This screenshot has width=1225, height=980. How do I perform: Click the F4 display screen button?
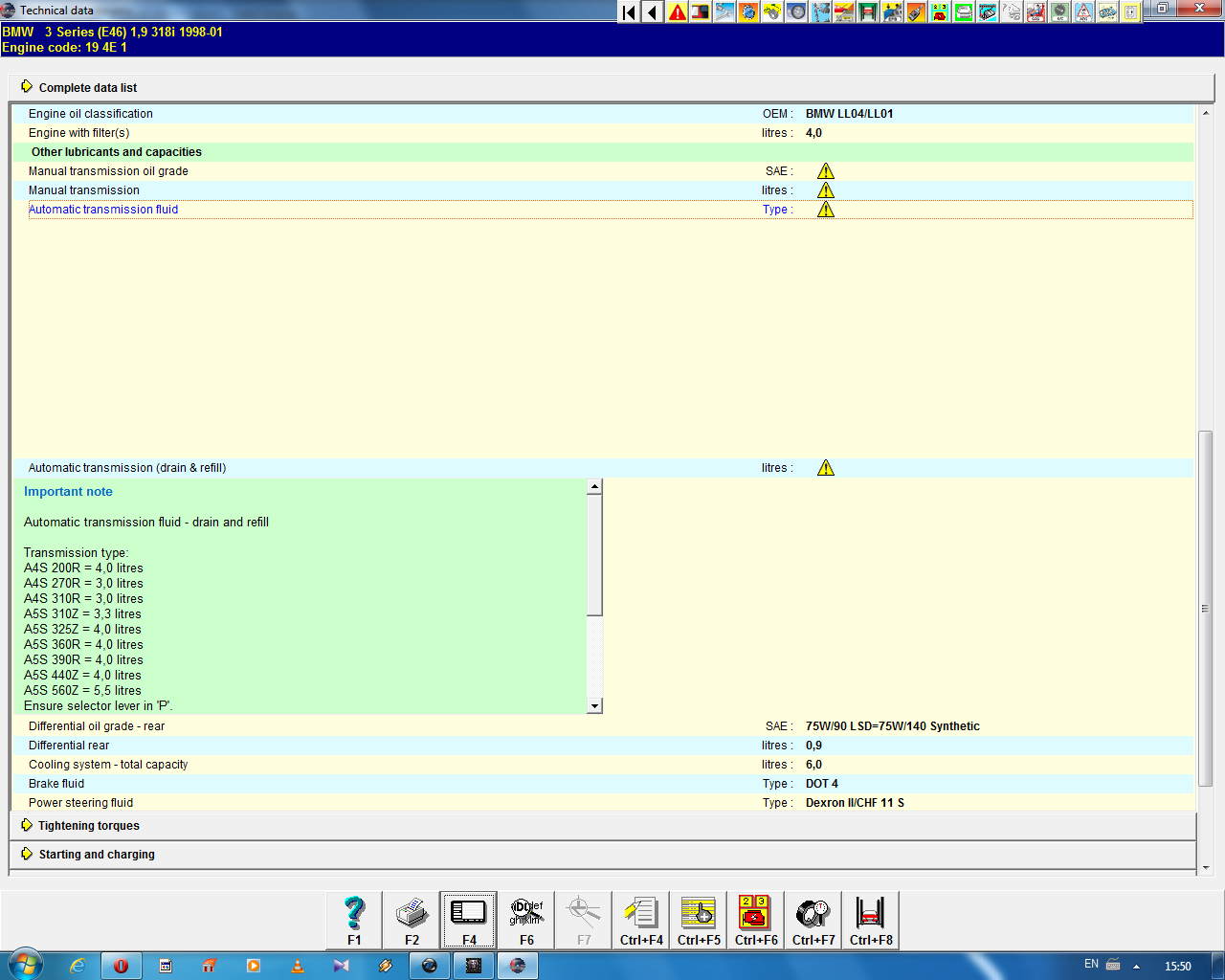[469, 921]
